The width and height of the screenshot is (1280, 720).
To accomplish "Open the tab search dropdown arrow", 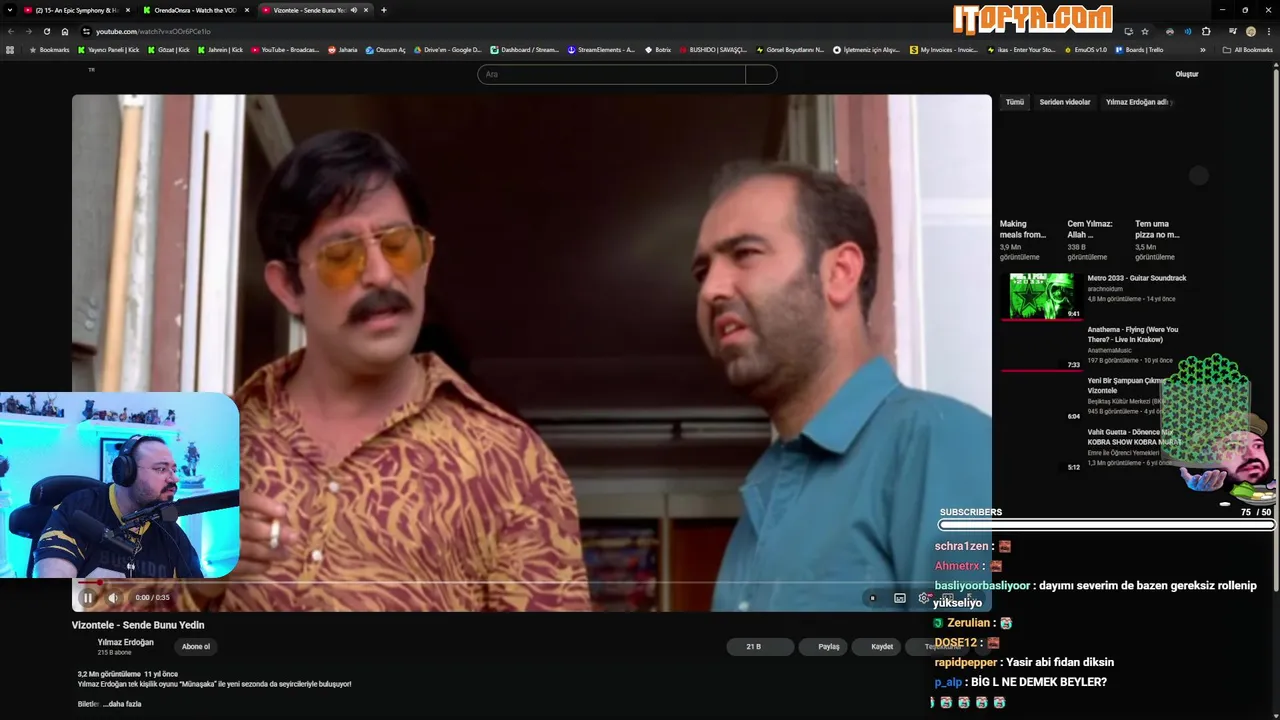I will point(9,10).
